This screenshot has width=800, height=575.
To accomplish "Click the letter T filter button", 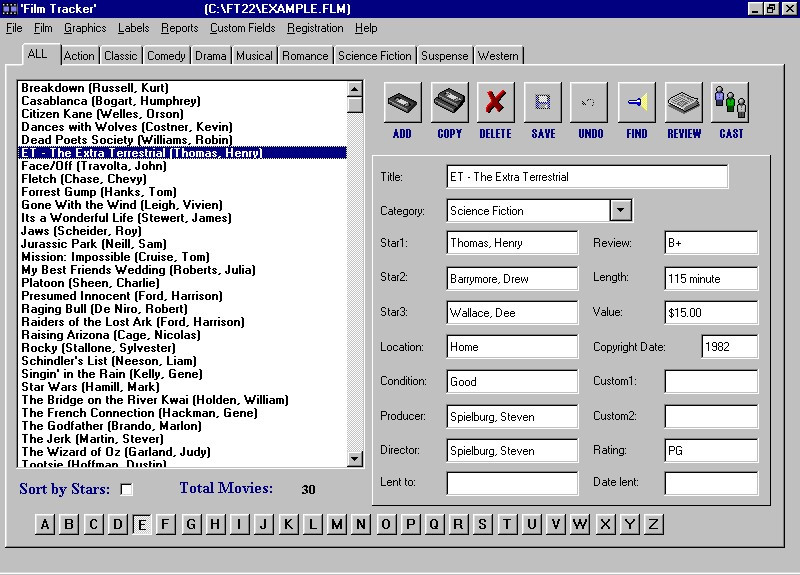I will (507, 524).
